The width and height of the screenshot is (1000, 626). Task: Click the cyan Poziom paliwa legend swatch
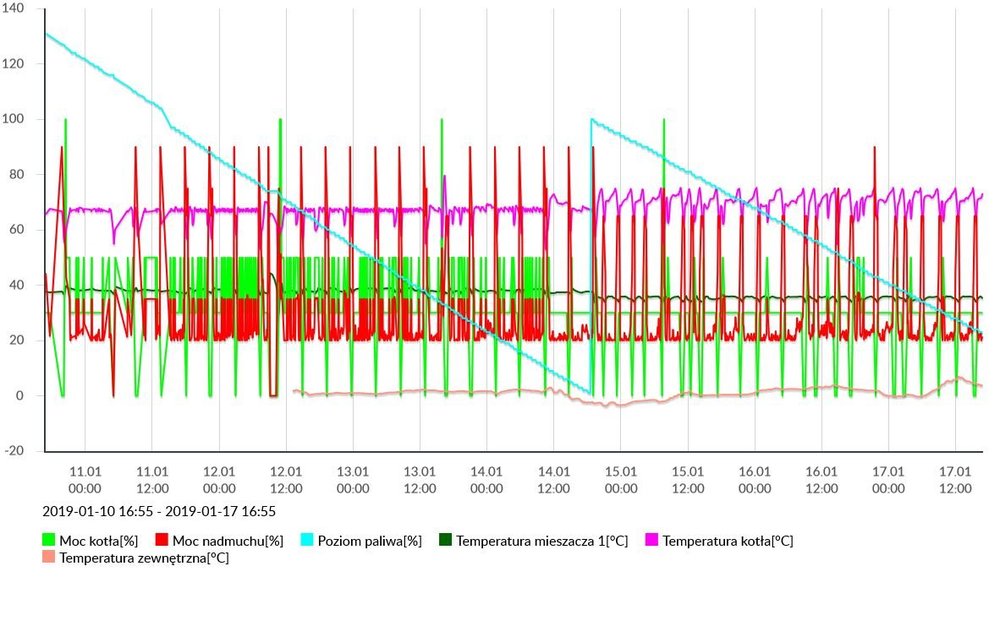point(309,541)
